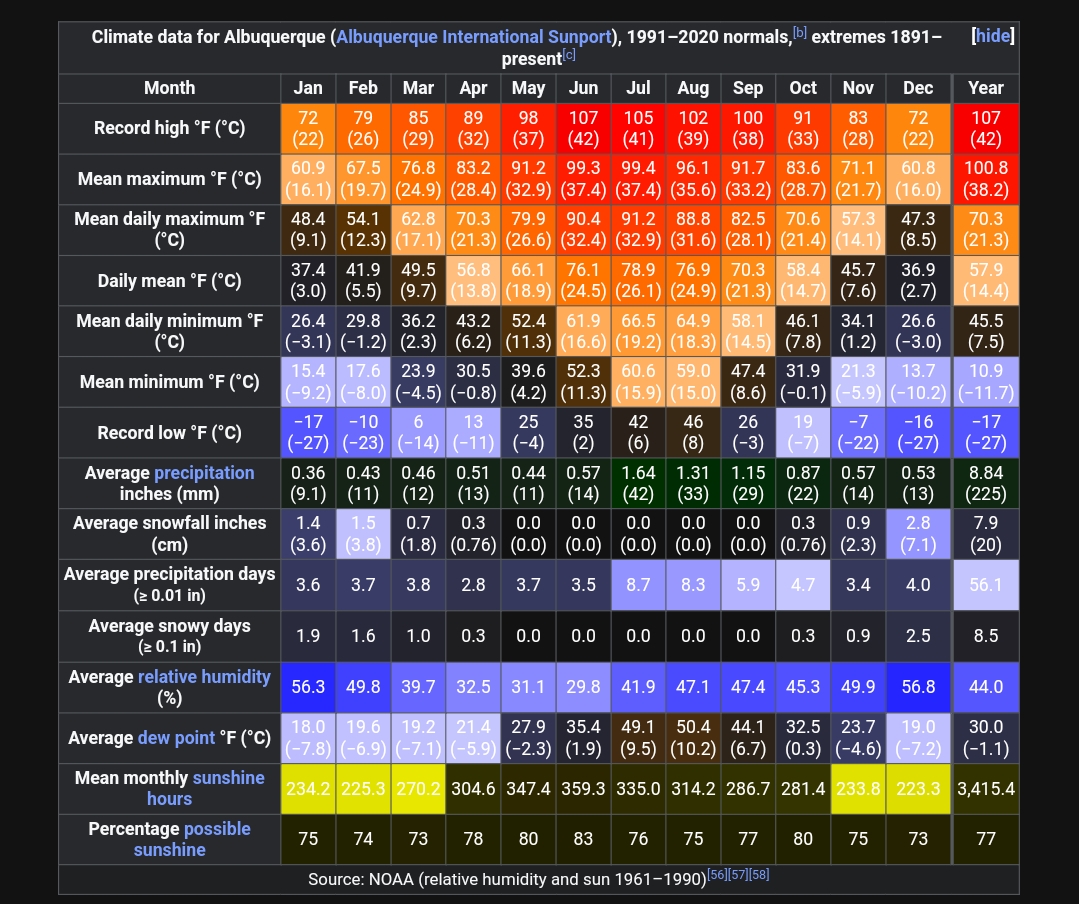Select September record low cell 26 (−3)
Screen dimensions: 1079x904
(x=748, y=433)
